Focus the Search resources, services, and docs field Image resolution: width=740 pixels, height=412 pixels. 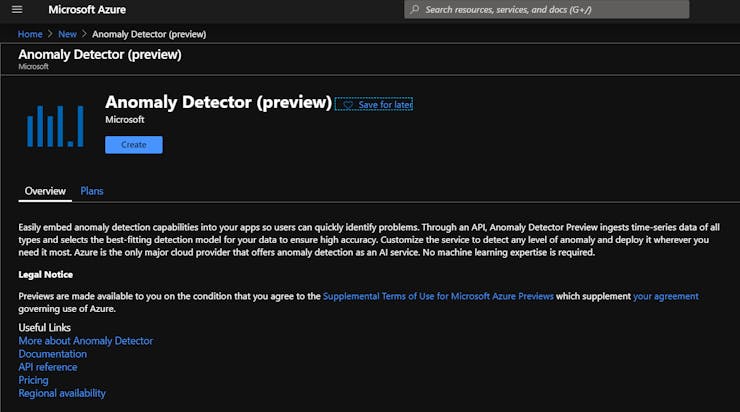547,9
